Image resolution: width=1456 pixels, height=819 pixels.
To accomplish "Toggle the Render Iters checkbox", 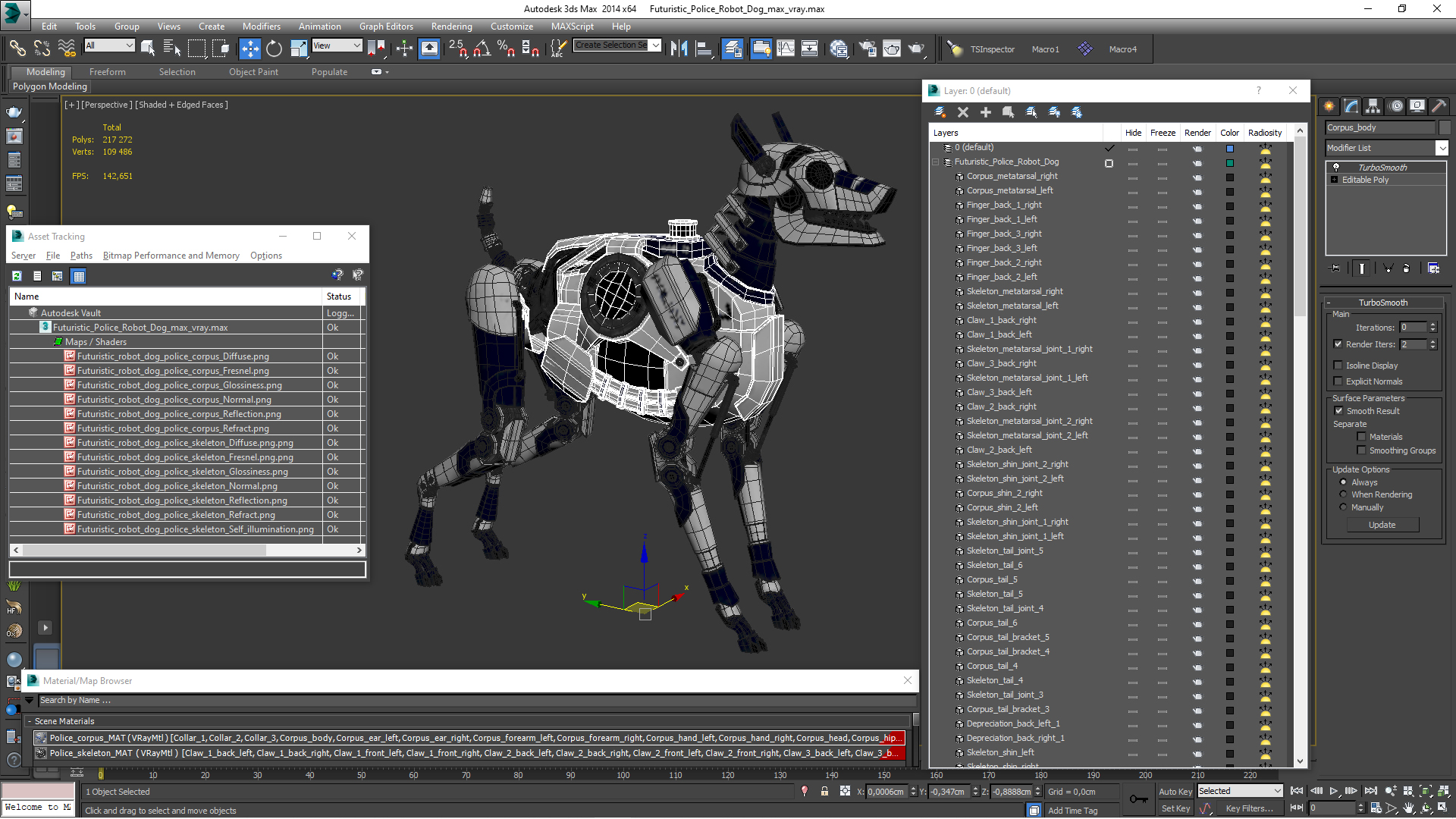I will click(x=1338, y=344).
